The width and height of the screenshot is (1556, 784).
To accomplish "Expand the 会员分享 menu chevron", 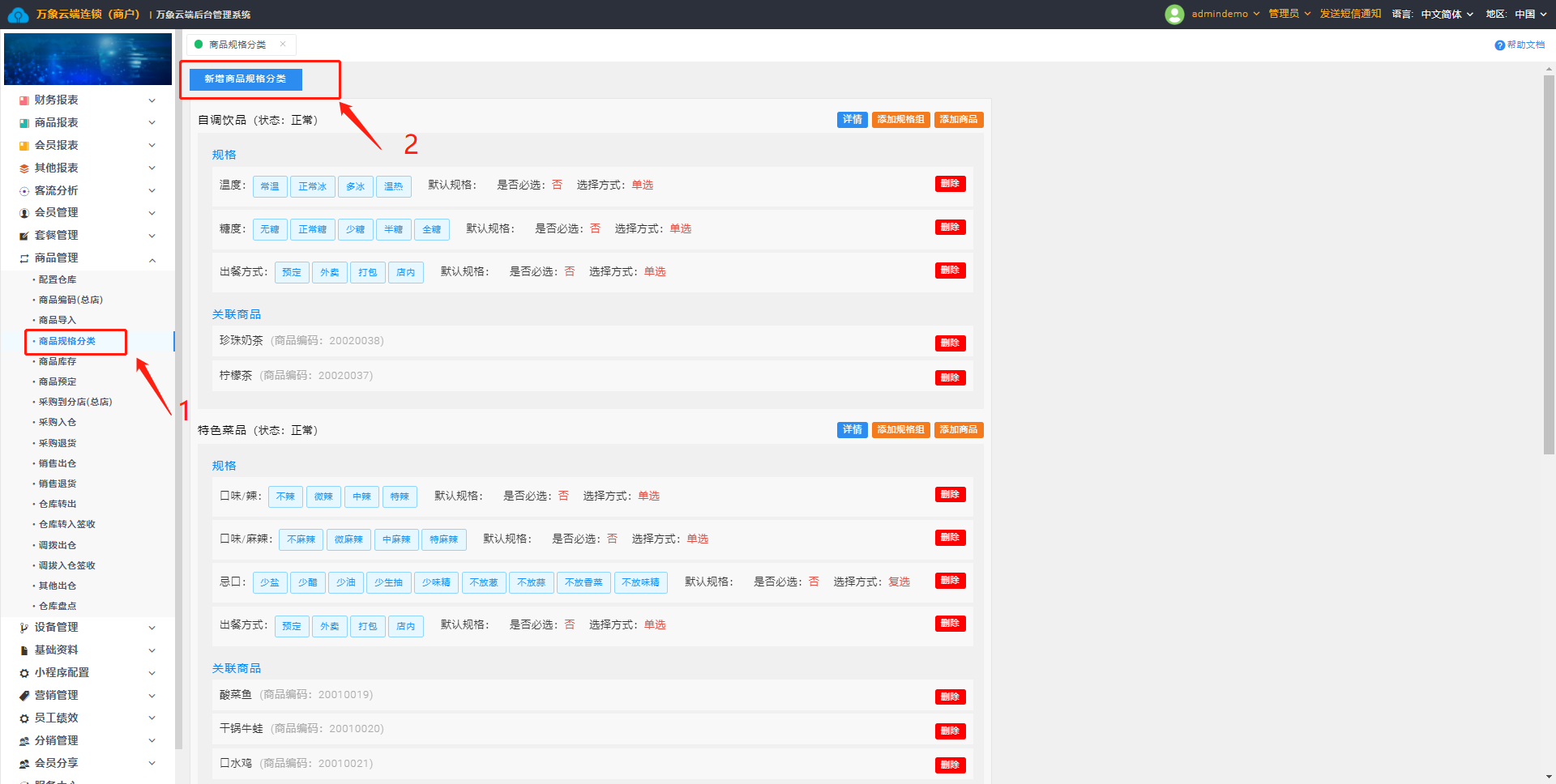I will click(152, 764).
